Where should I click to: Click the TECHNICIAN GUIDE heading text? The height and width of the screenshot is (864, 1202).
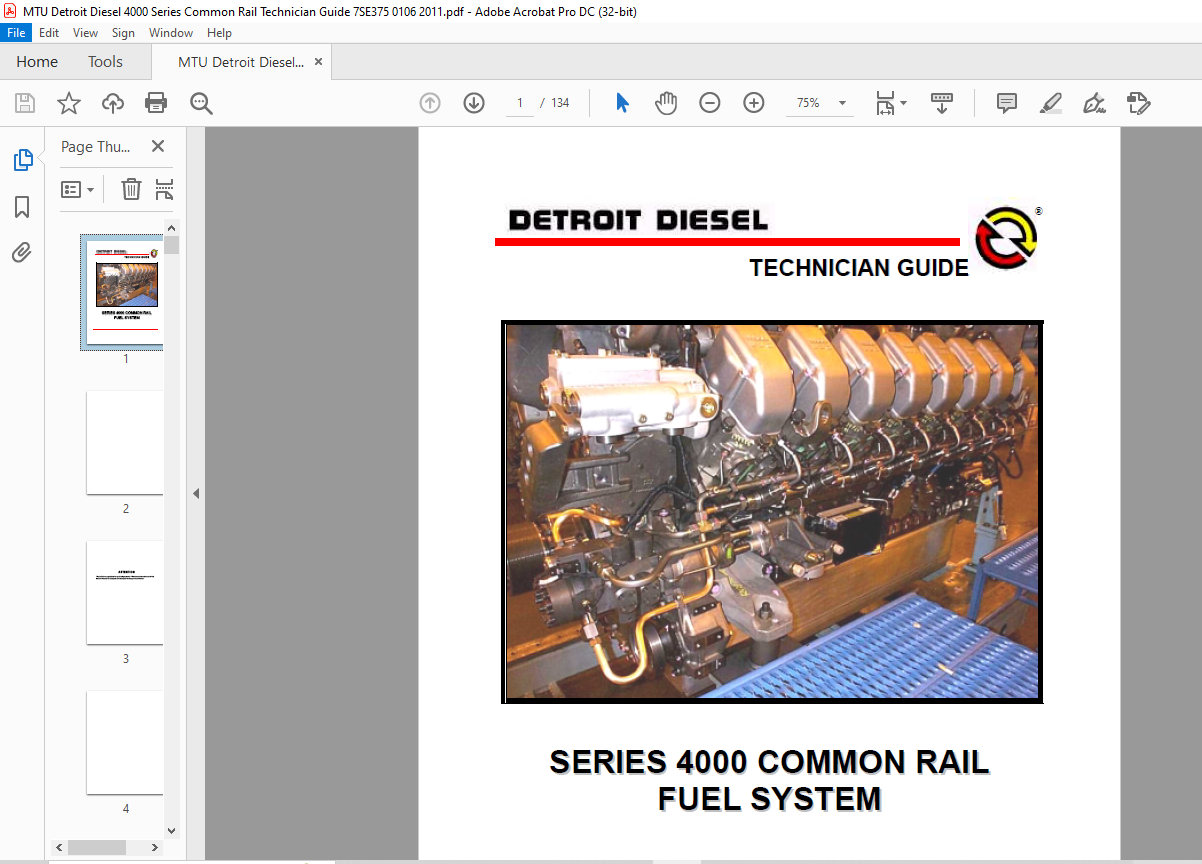(859, 268)
